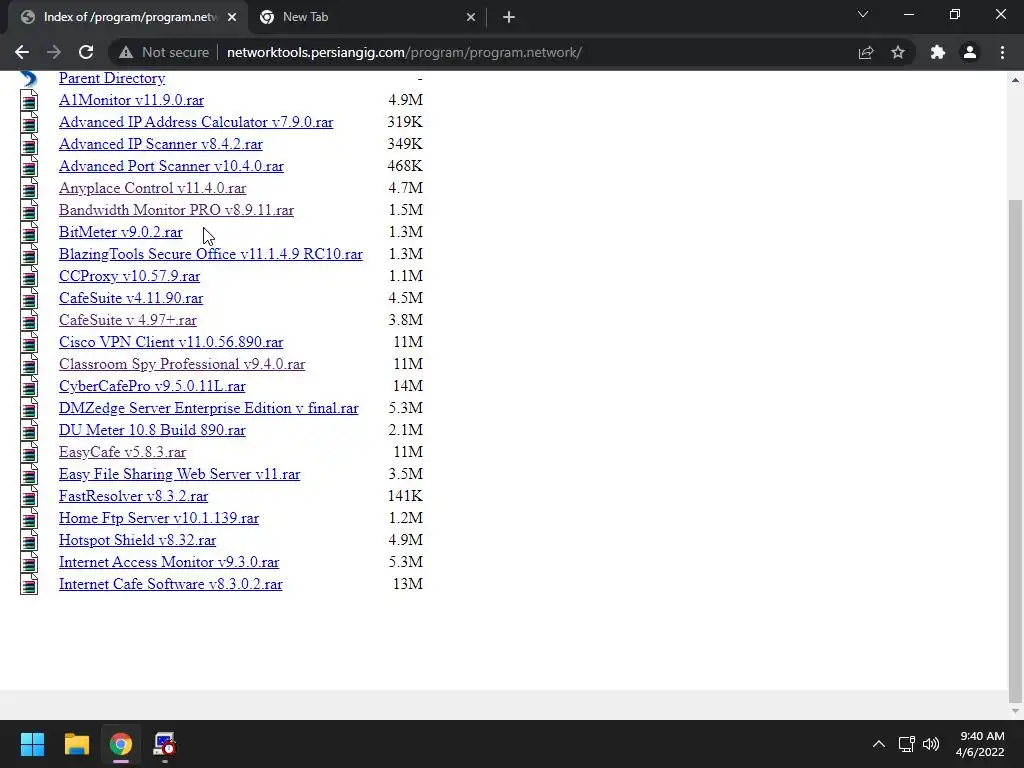The image size is (1024, 768).
Task: Download Hotspot Shield v8.32.rar
Action: click(x=137, y=540)
